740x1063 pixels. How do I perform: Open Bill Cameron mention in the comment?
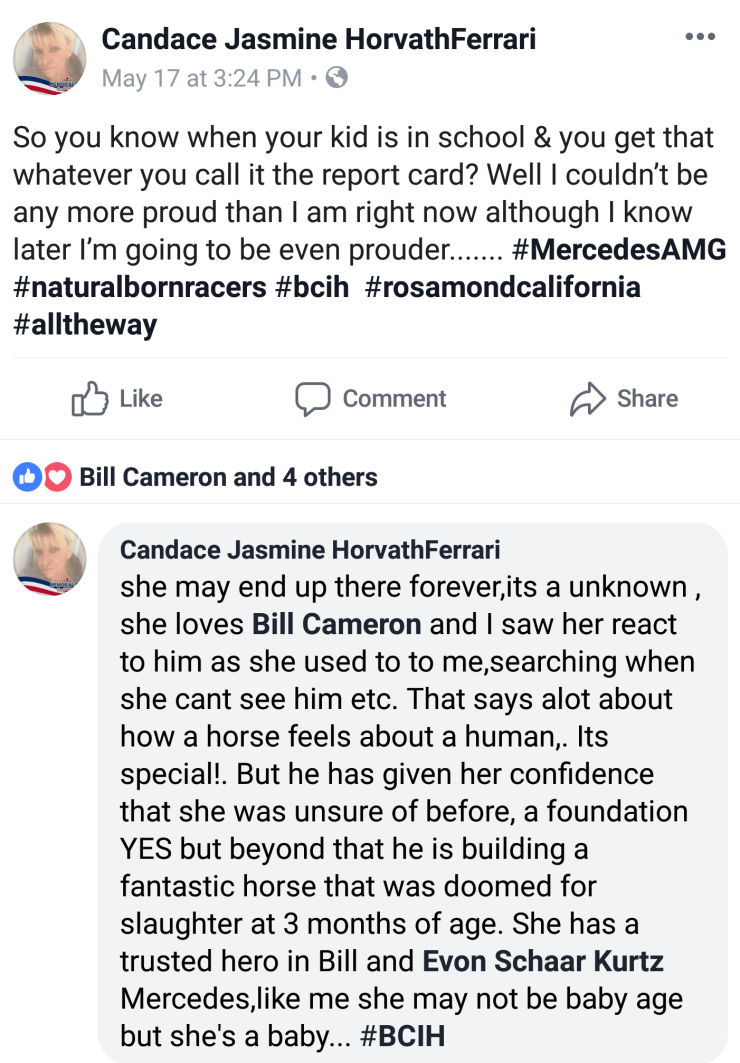336,624
